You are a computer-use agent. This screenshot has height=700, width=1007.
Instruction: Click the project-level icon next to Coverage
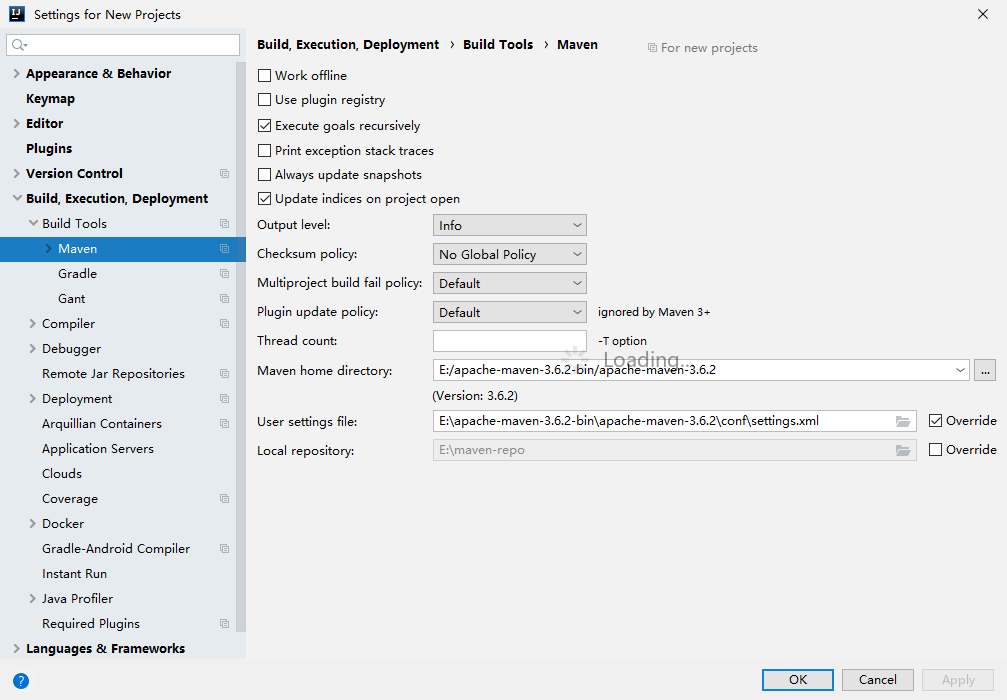[x=224, y=499]
